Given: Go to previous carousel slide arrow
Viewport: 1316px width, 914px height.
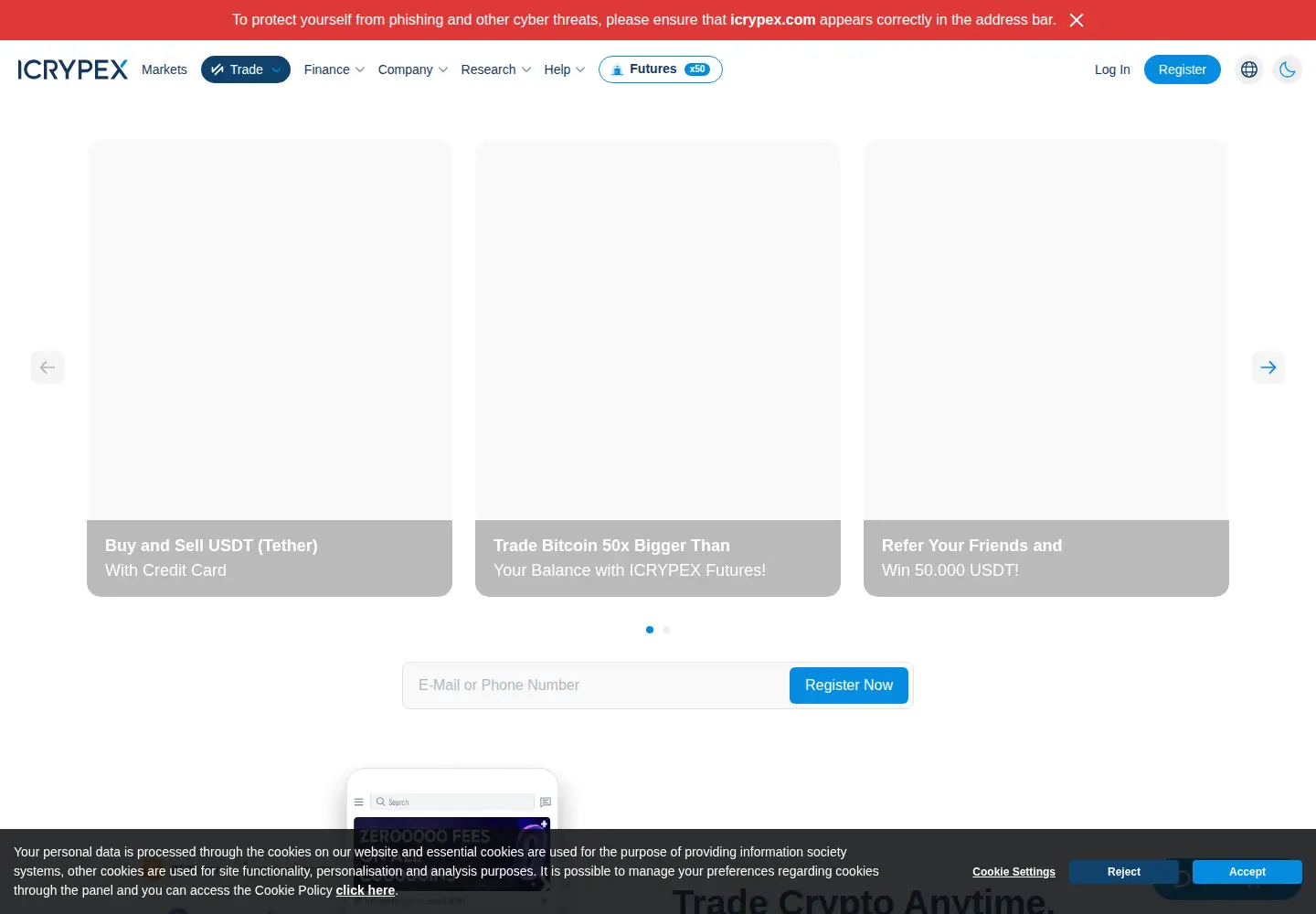Looking at the screenshot, I should click(x=48, y=367).
